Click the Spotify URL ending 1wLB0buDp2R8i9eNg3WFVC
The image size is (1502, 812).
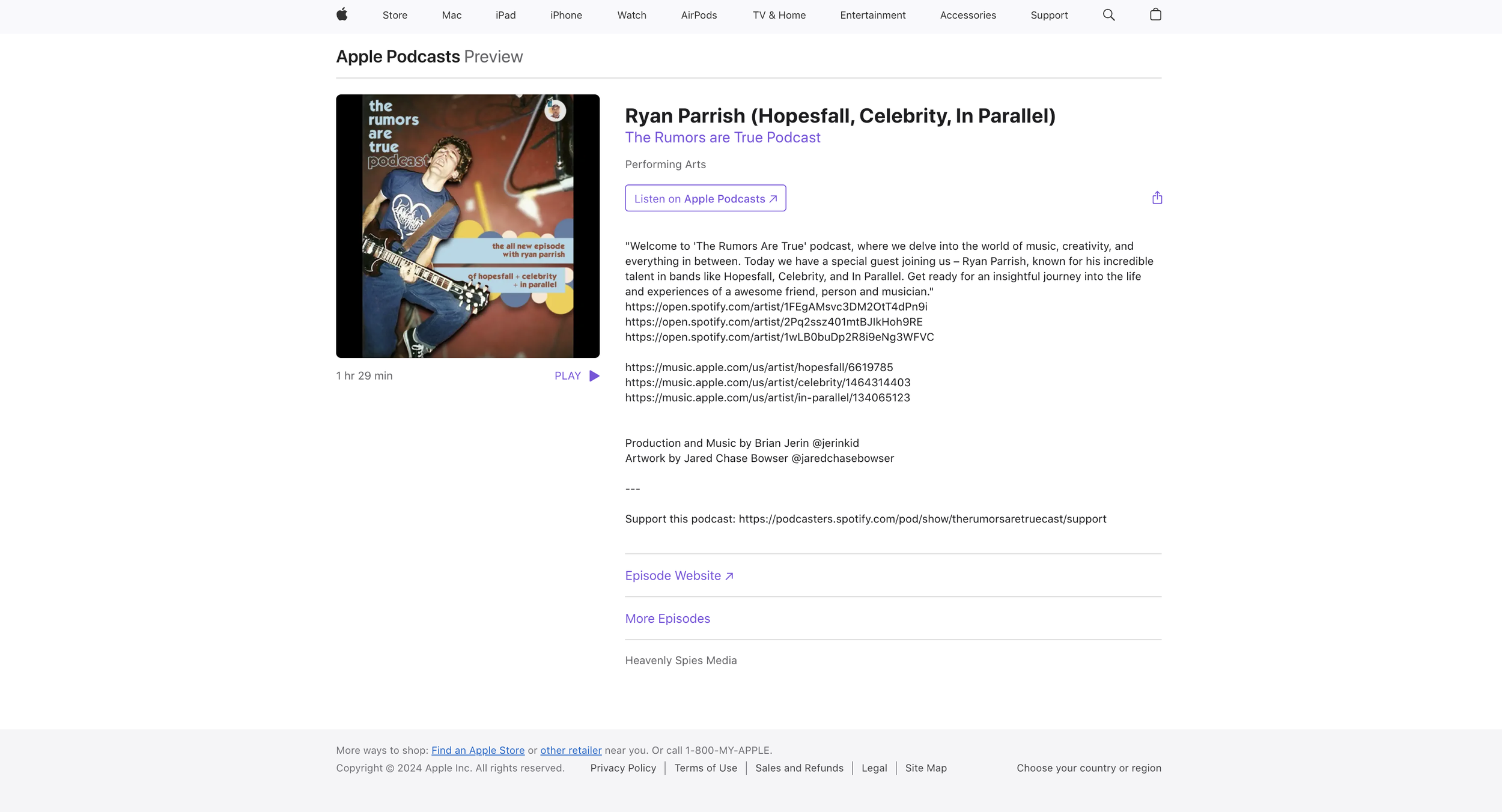point(779,337)
